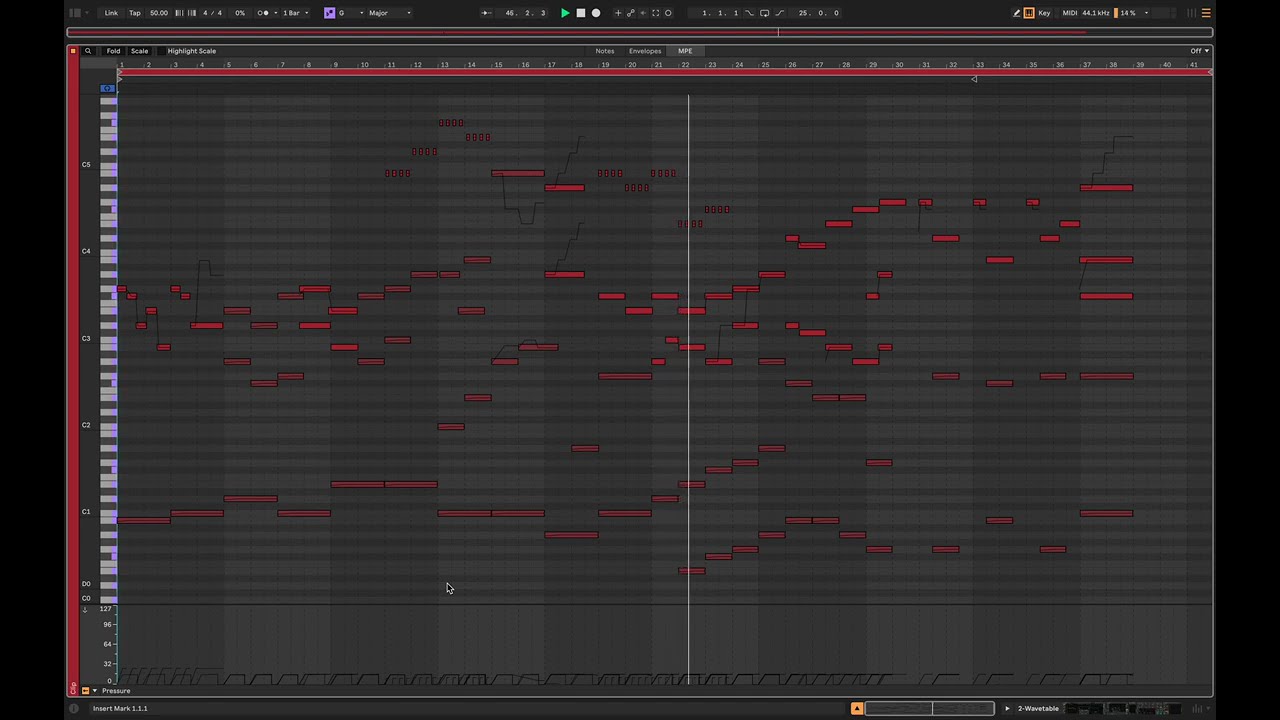Toggle the Punch-In switch icon
This screenshot has height=720, width=1280.
(x=750, y=13)
